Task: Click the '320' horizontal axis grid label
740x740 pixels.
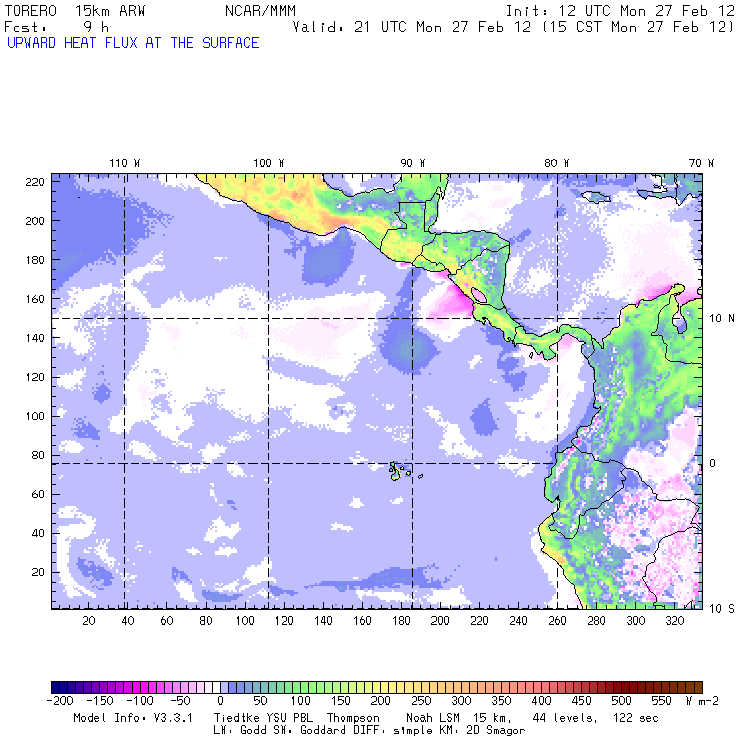Action: pos(675,621)
